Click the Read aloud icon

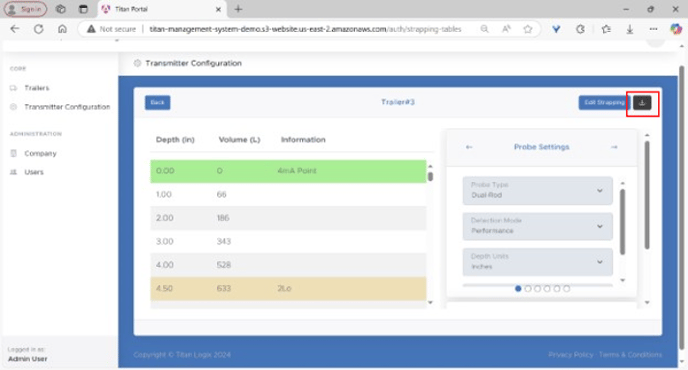pos(506,29)
